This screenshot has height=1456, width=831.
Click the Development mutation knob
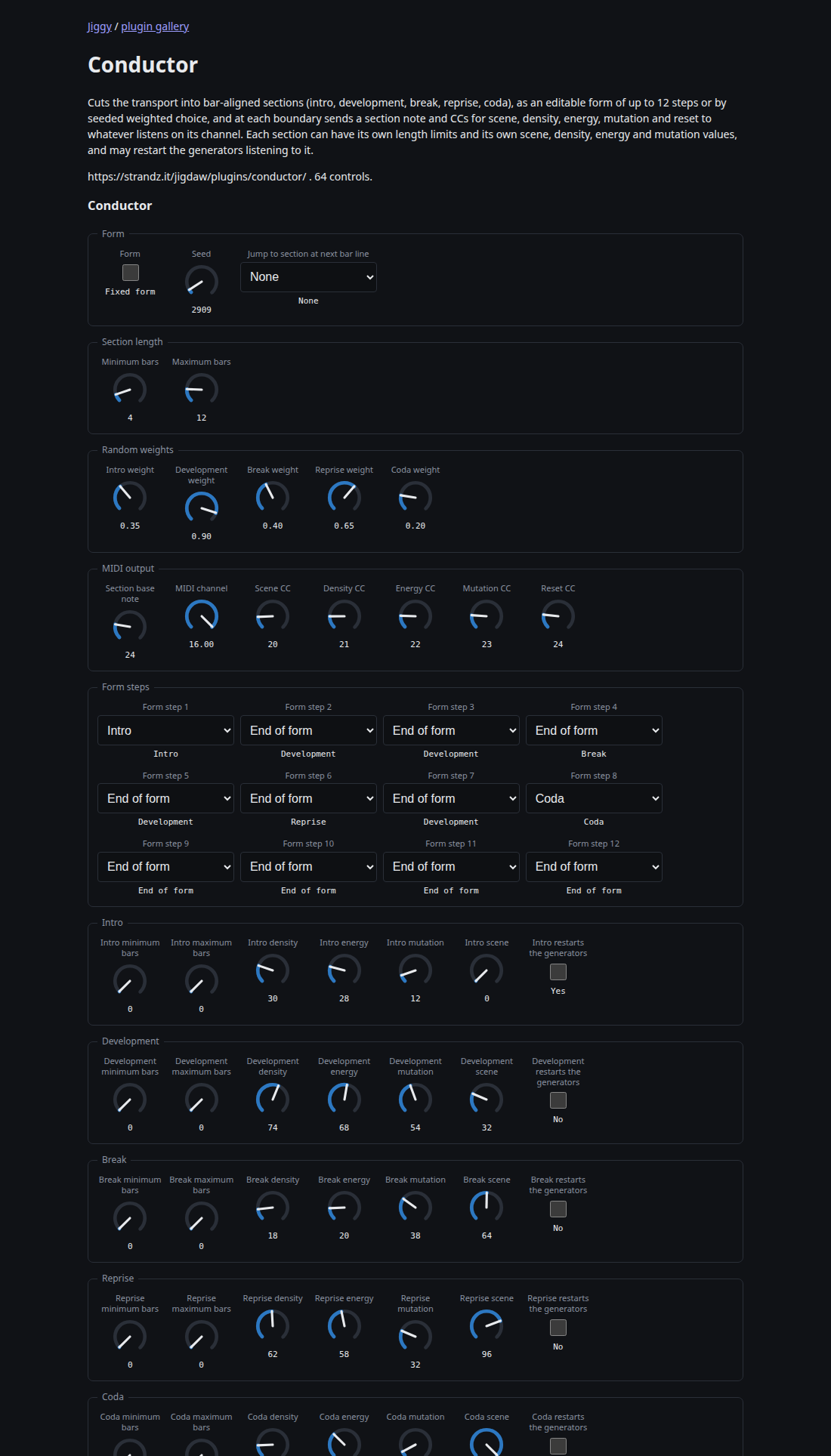click(x=415, y=1100)
